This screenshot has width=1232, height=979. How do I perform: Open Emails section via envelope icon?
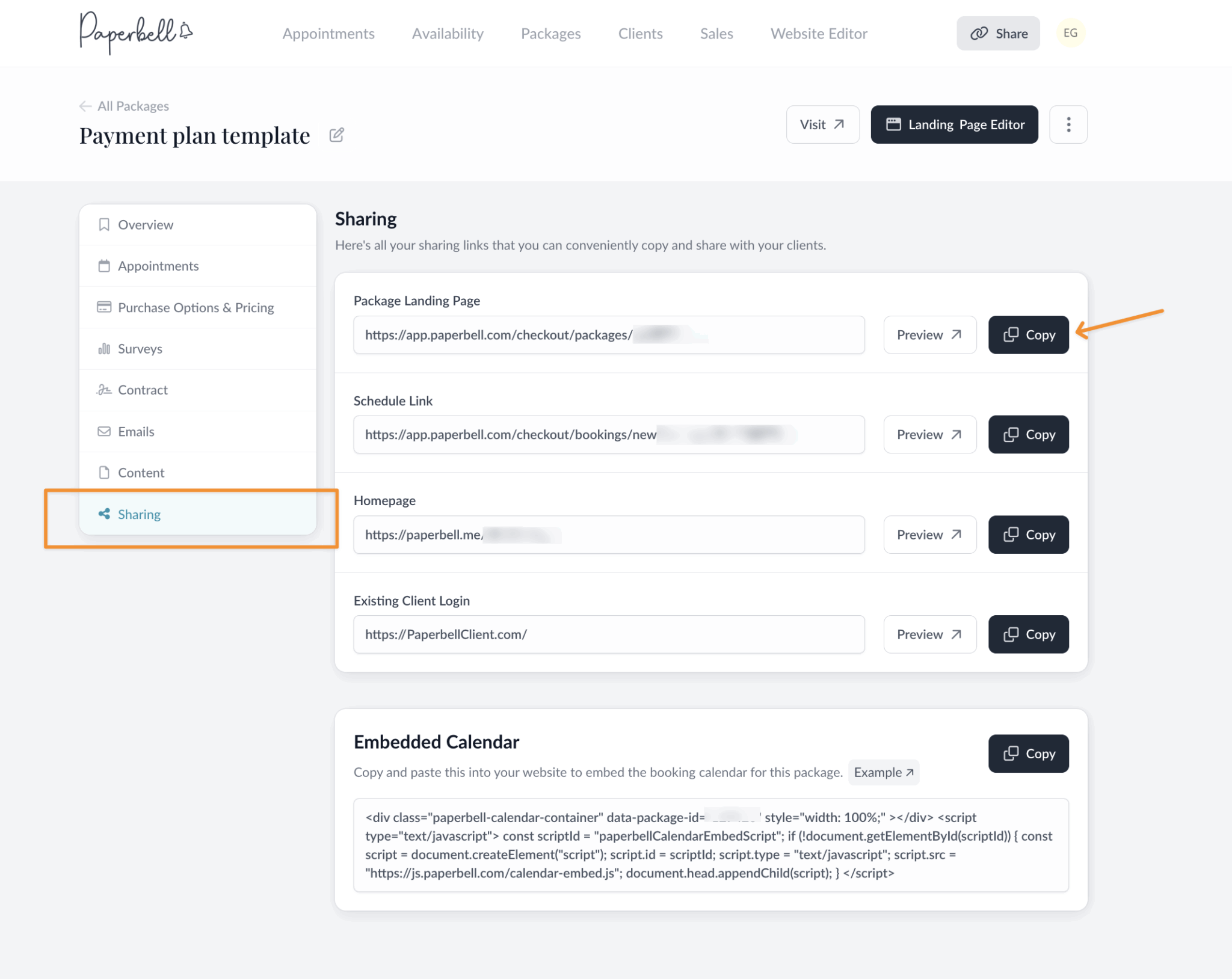tap(103, 431)
